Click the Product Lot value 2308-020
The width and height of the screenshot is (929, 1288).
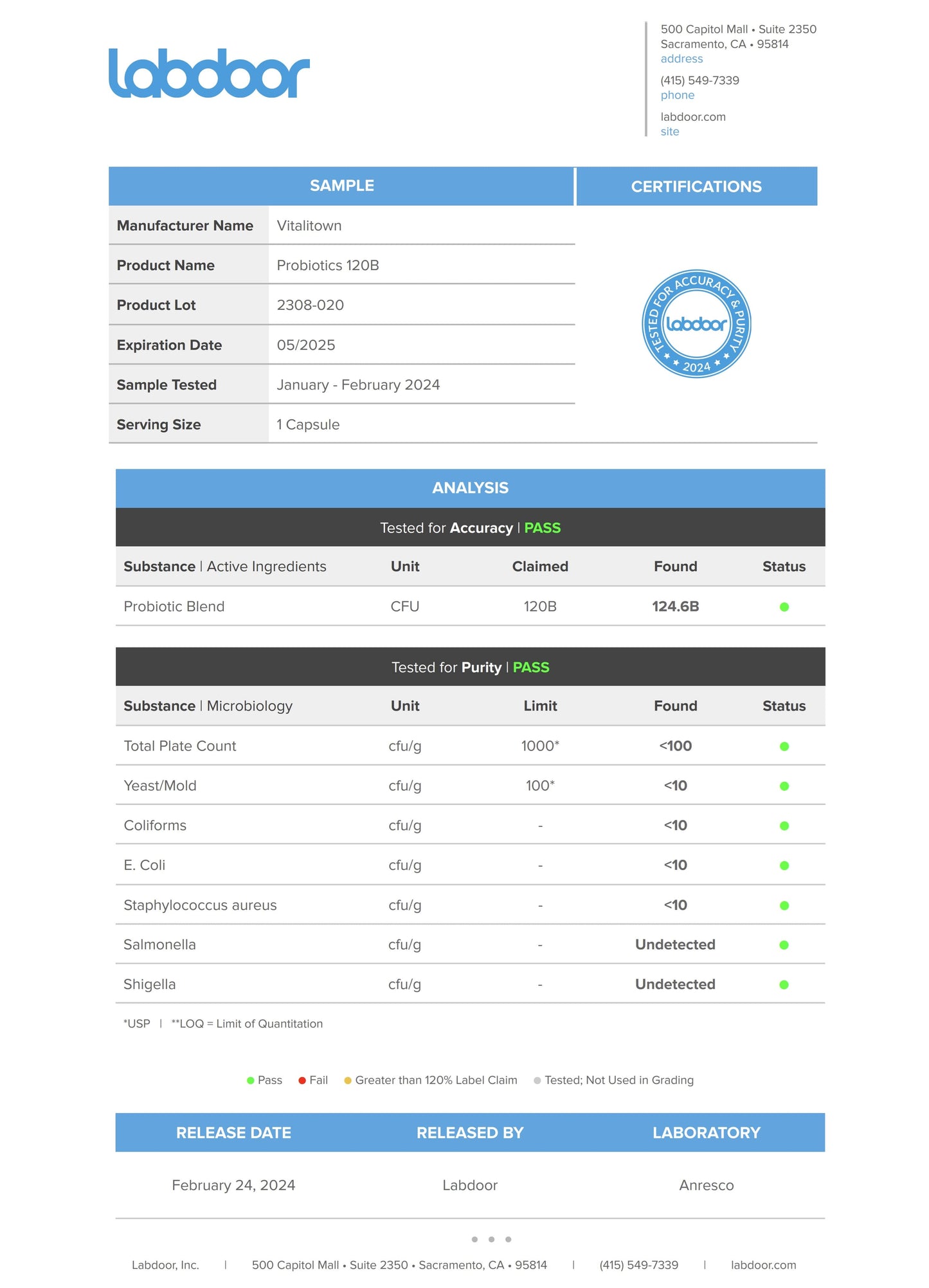[x=310, y=305]
